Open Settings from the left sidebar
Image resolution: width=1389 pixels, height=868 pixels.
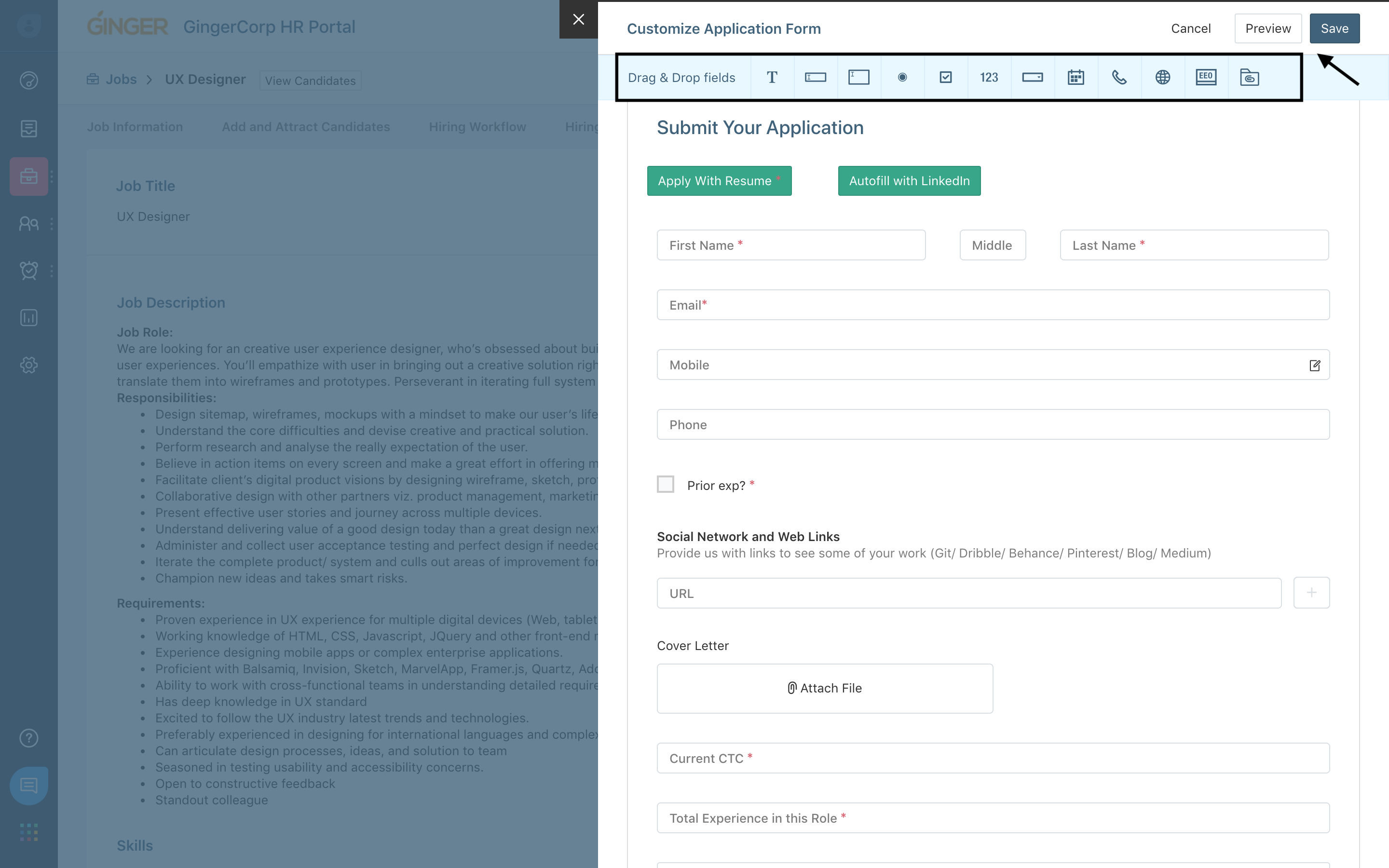[29, 365]
